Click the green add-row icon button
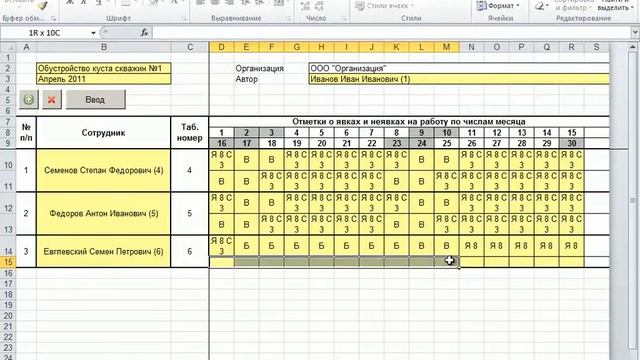The image size is (640, 360). [x=29, y=99]
